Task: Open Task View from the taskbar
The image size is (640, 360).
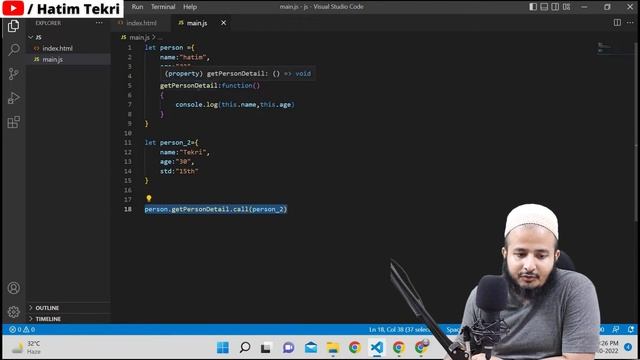Action: coord(266,348)
